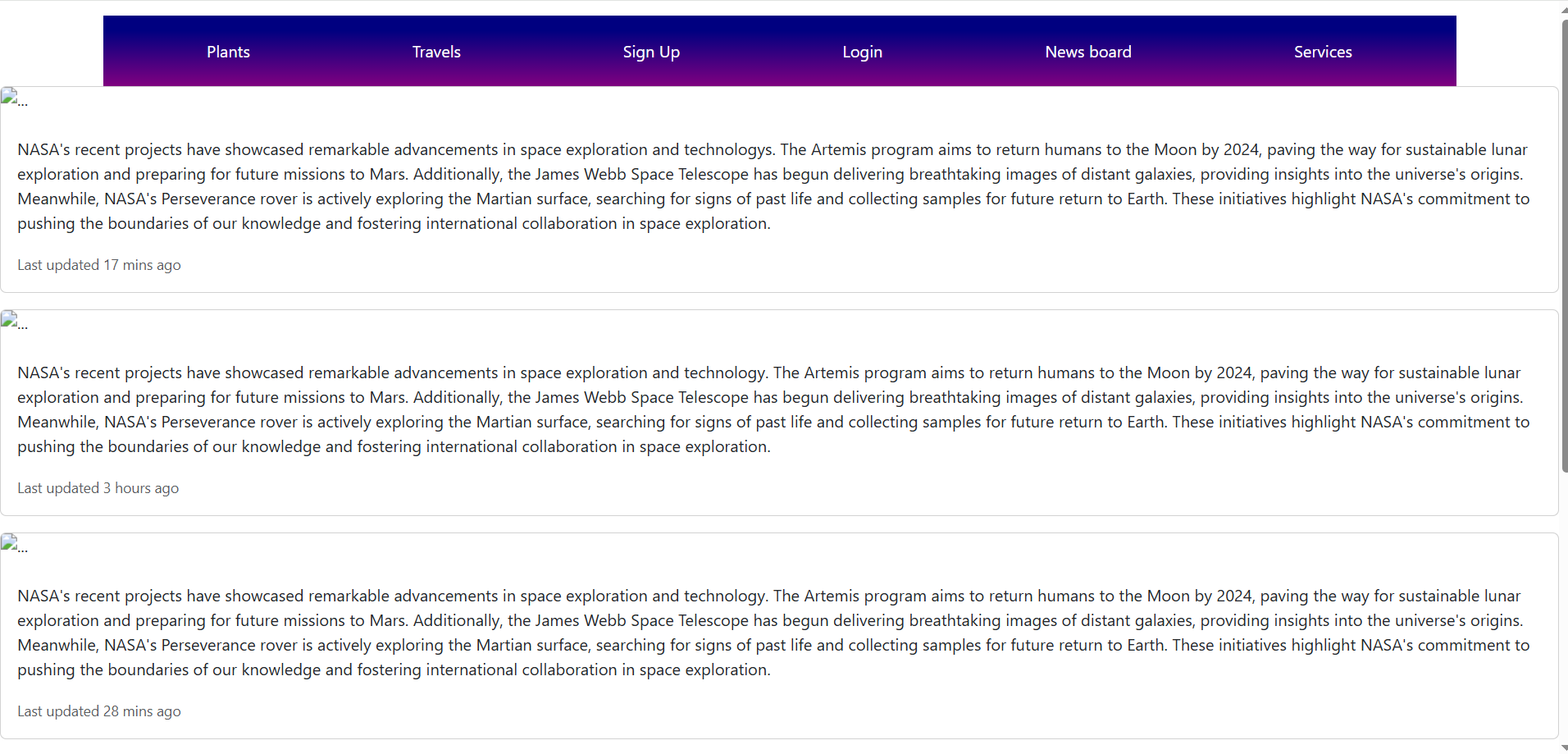Click the broken image icon in the second card
The height and width of the screenshot is (754, 1568).
[x=14, y=322]
